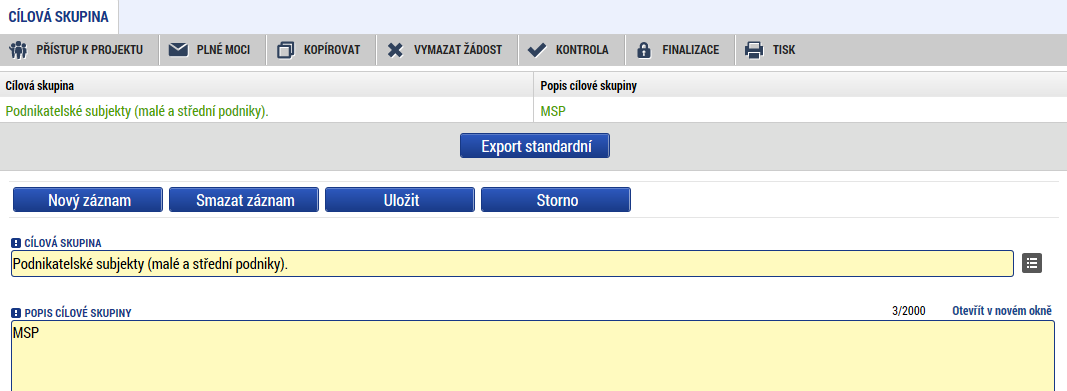Click the required-field icon beside POPIS CÍLOVÉ SKUPINY label

16,313
